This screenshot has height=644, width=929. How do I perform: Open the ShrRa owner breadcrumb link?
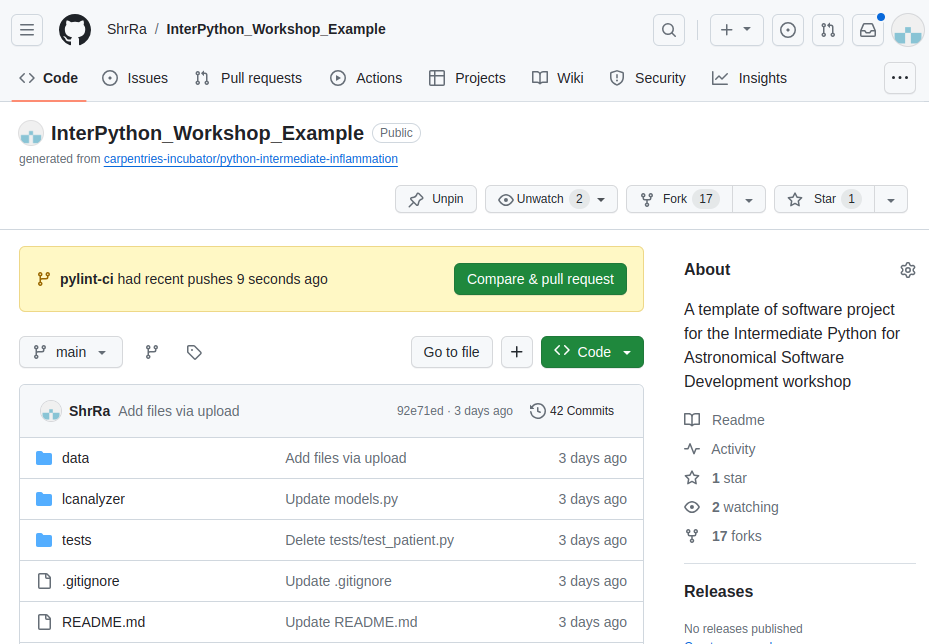(x=127, y=29)
